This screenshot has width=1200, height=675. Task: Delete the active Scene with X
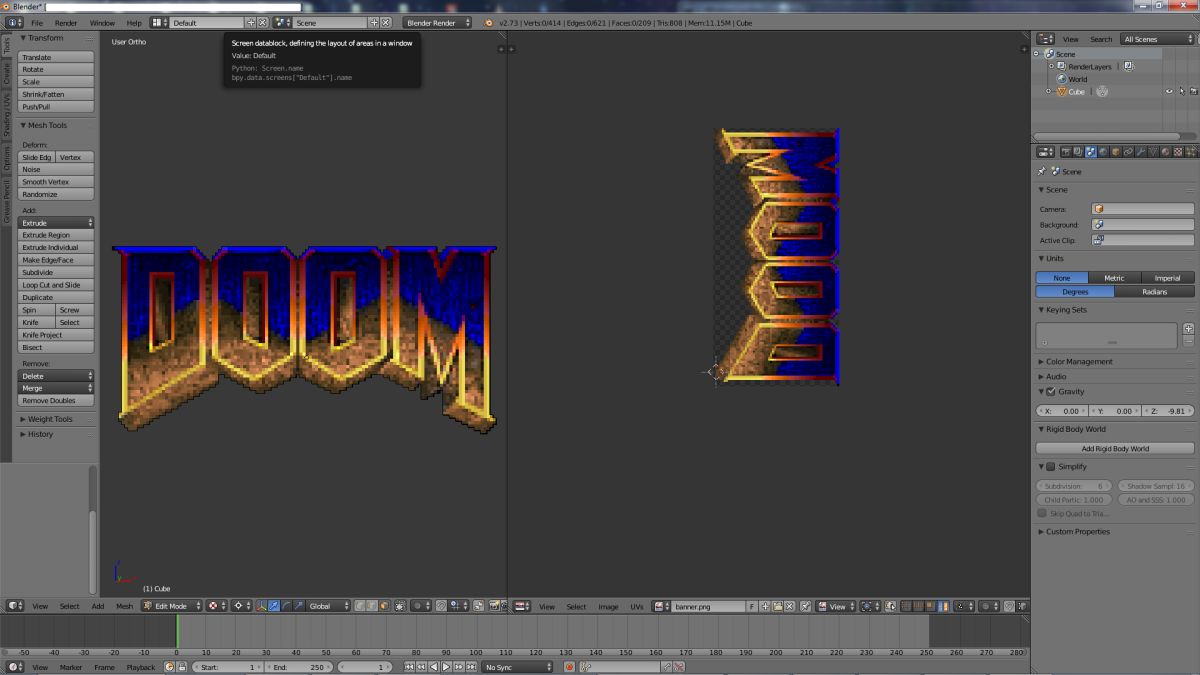[385, 22]
